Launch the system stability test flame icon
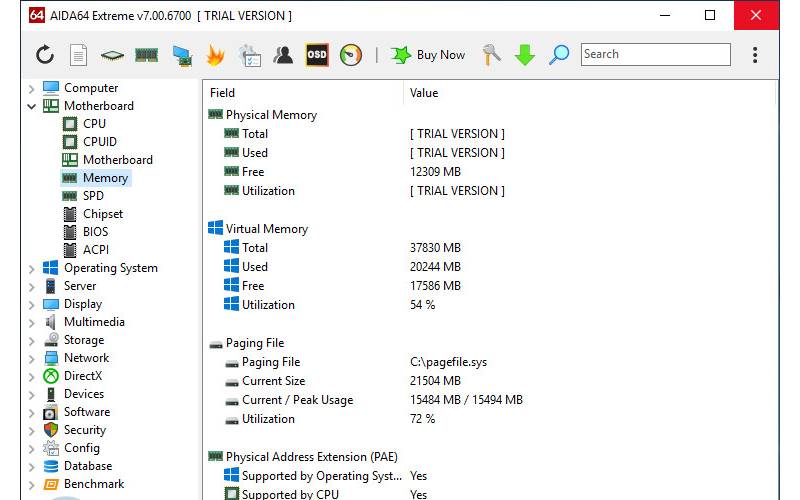 pos(214,55)
